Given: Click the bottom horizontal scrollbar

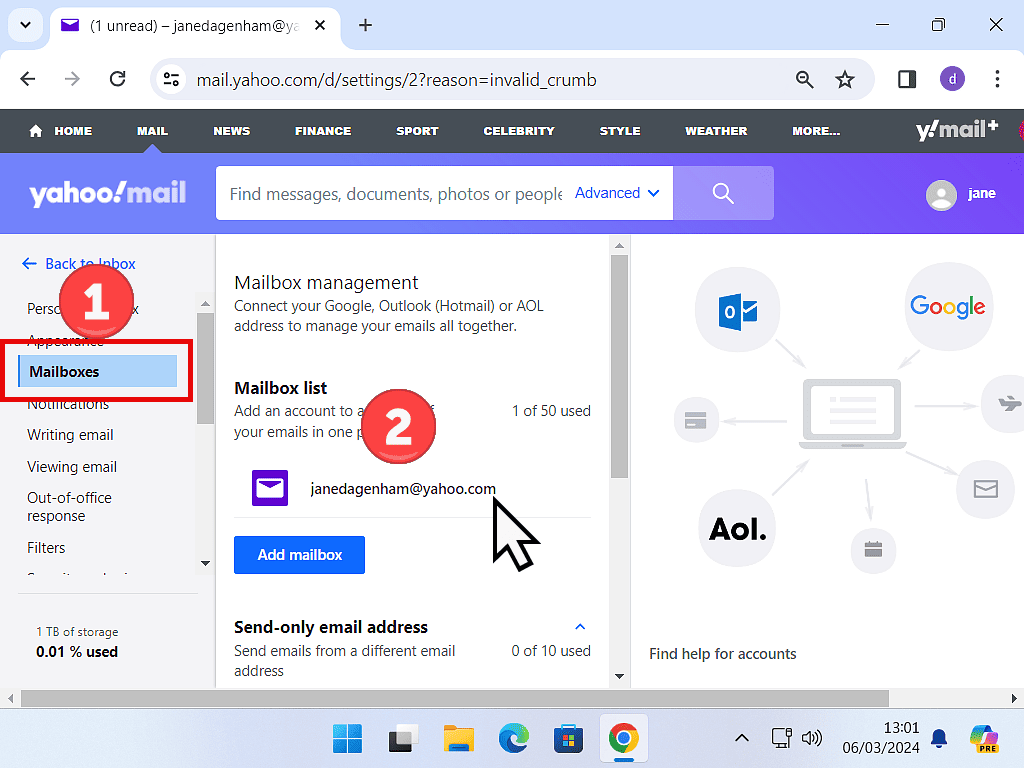Looking at the screenshot, I should click(450, 698).
